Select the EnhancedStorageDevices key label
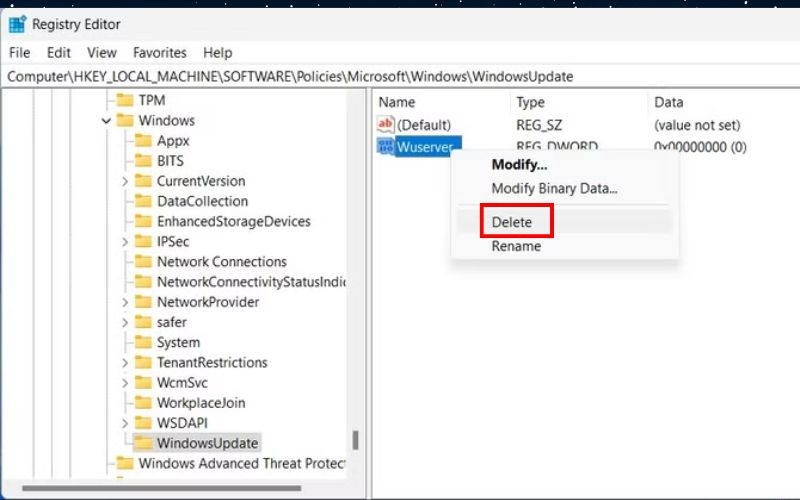This screenshot has width=800, height=500. point(234,221)
